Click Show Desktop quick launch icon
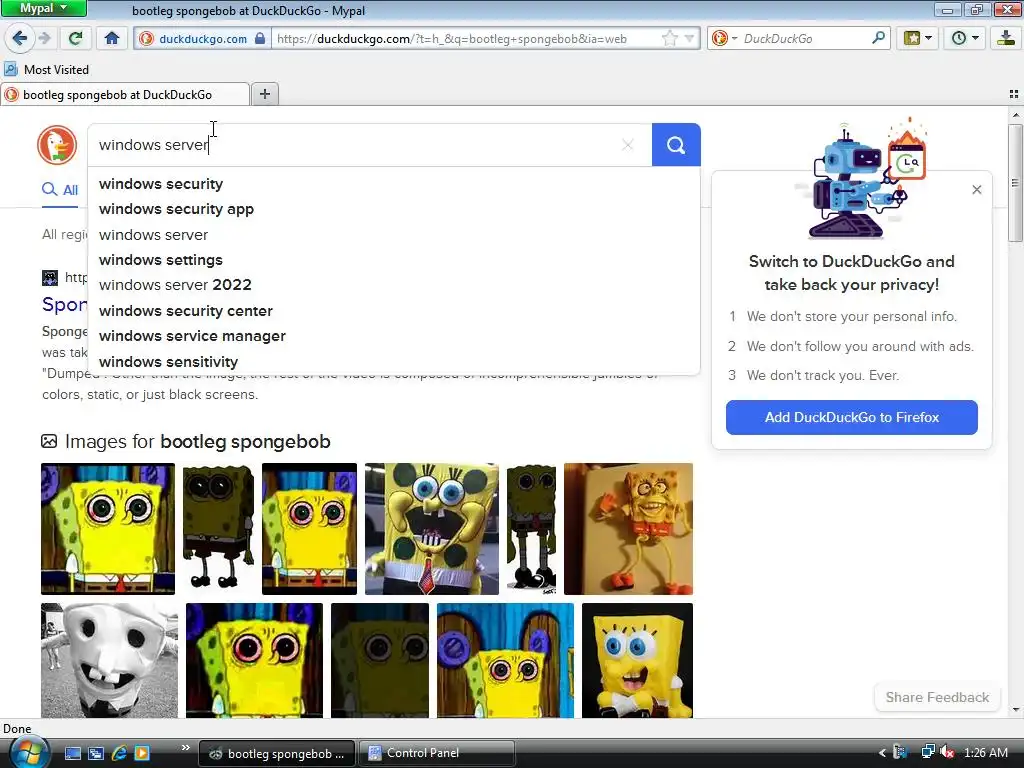The height and width of the screenshot is (768, 1024). click(x=73, y=753)
